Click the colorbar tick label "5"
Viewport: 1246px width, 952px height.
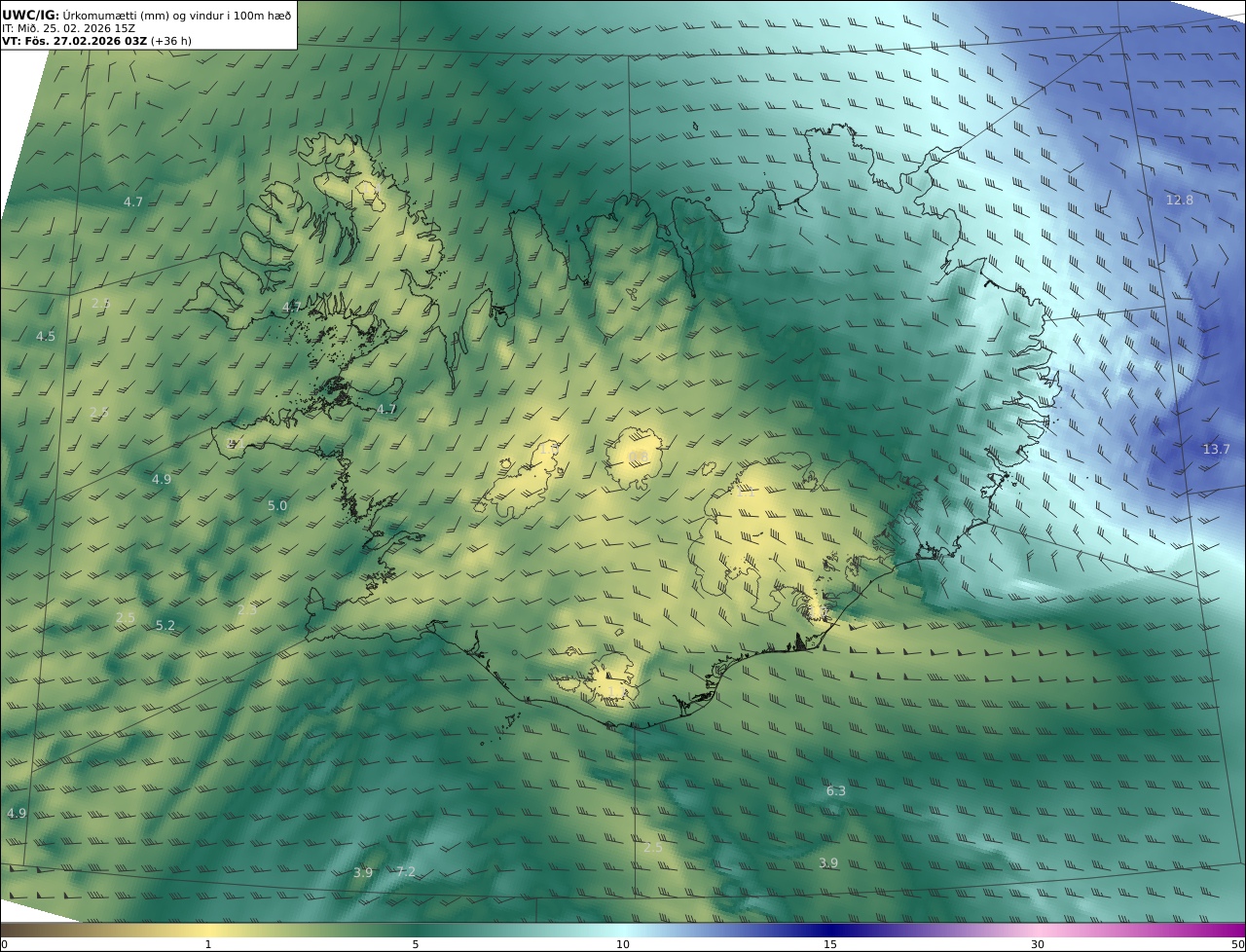click(x=416, y=944)
